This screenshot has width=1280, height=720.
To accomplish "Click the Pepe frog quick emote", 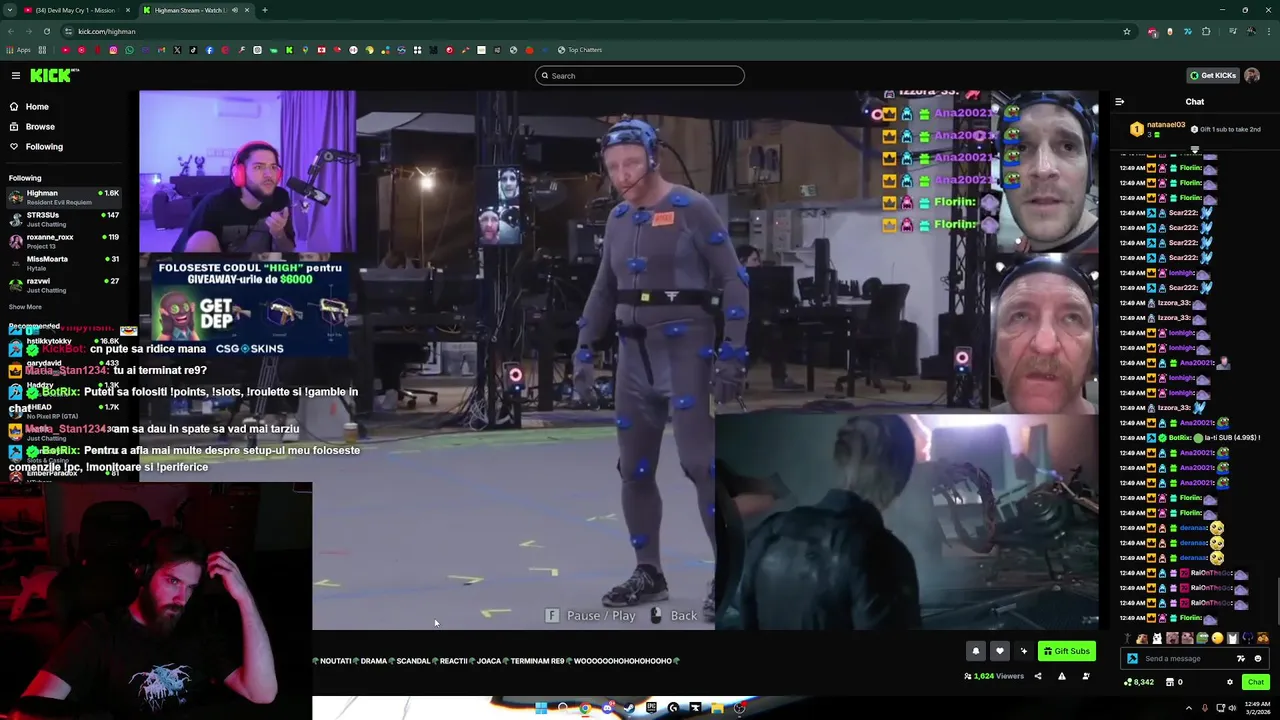I will (1202, 638).
